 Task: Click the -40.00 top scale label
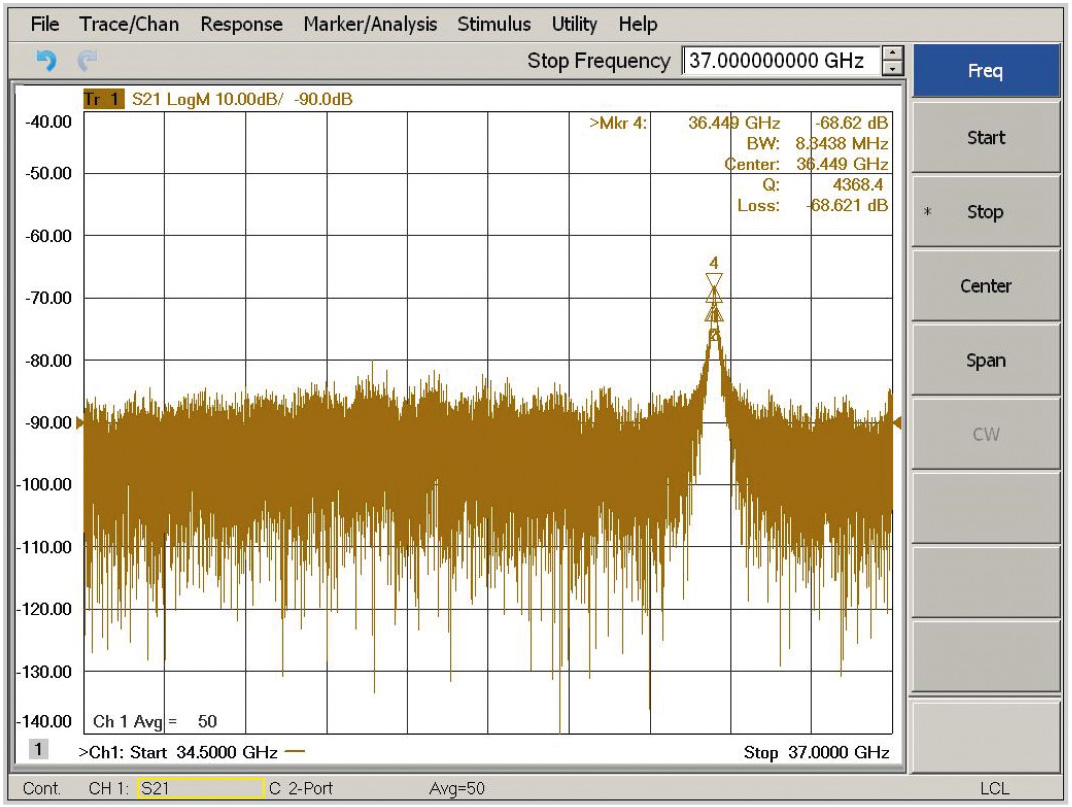(x=48, y=122)
